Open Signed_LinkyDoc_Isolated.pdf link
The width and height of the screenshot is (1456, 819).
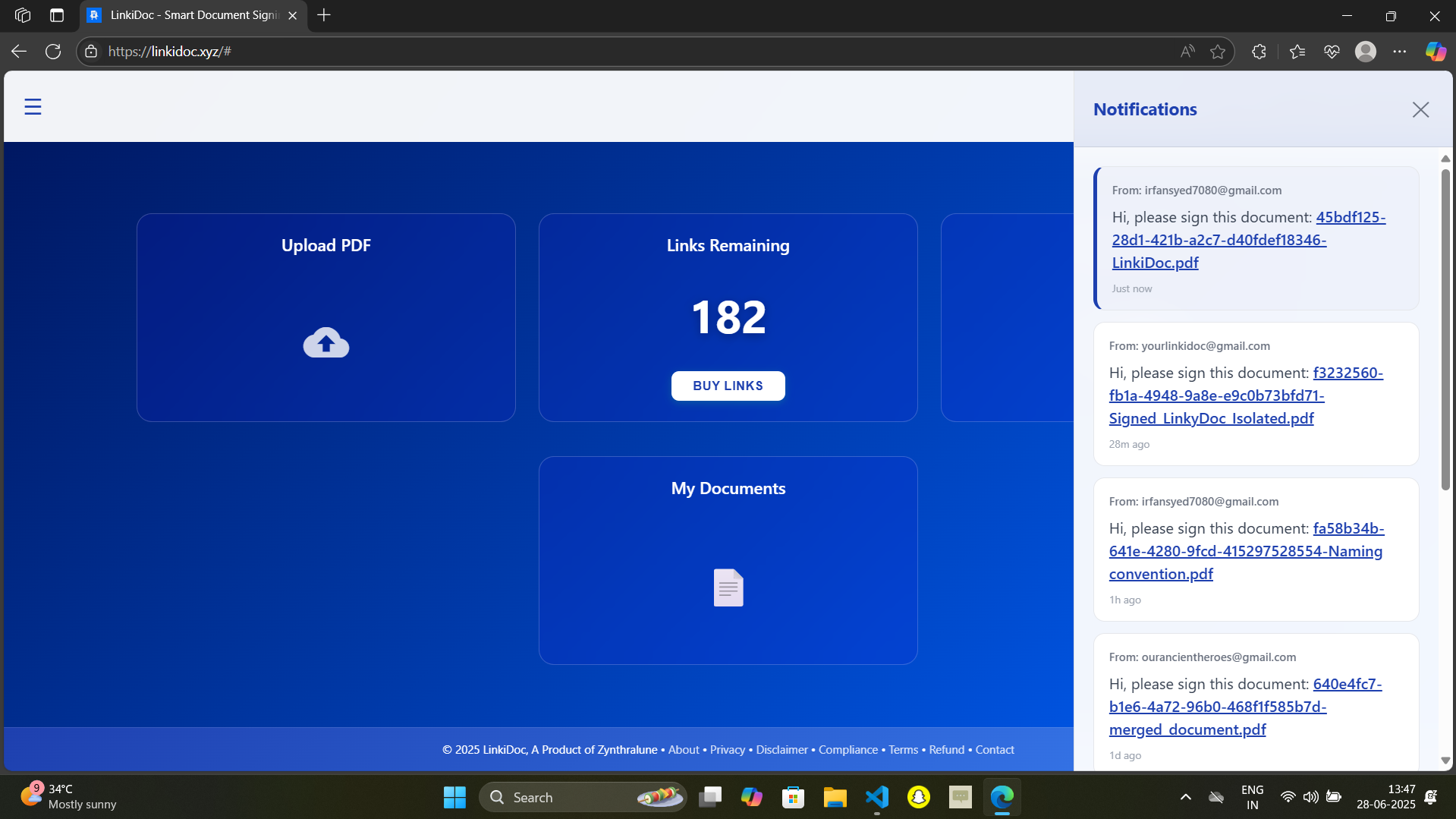pyautogui.click(x=1246, y=395)
